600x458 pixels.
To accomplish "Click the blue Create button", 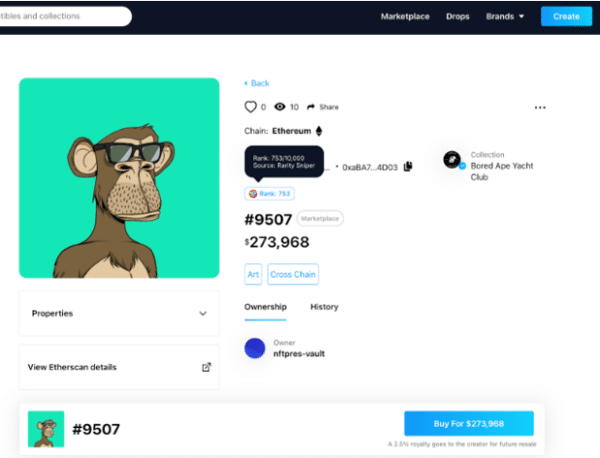I will tap(566, 16).
